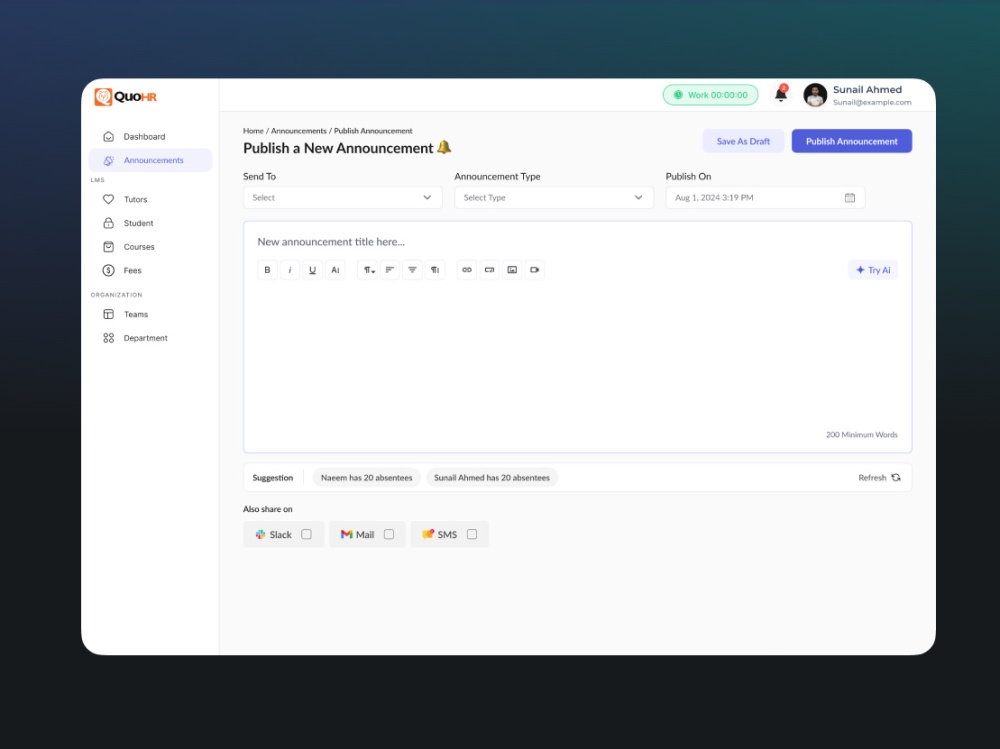This screenshot has width=1000, height=749.
Task: Click the paragraph direction icon
Action: pyautogui.click(x=435, y=270)
